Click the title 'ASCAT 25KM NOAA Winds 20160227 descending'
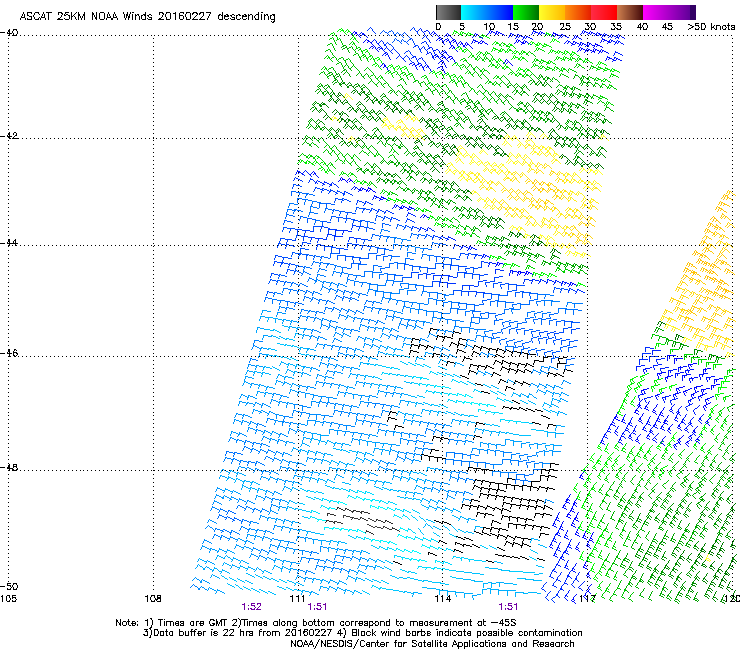 pos(147,17)
